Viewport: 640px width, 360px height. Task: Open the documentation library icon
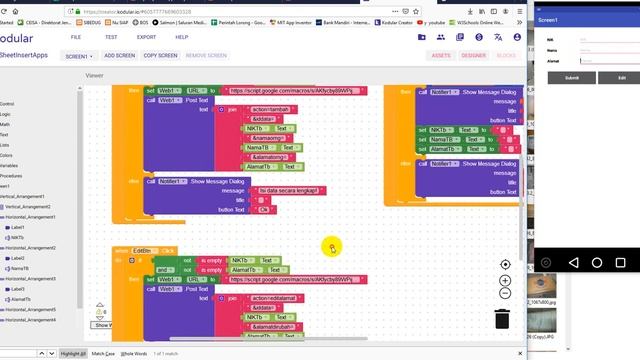tap(460, 37)
